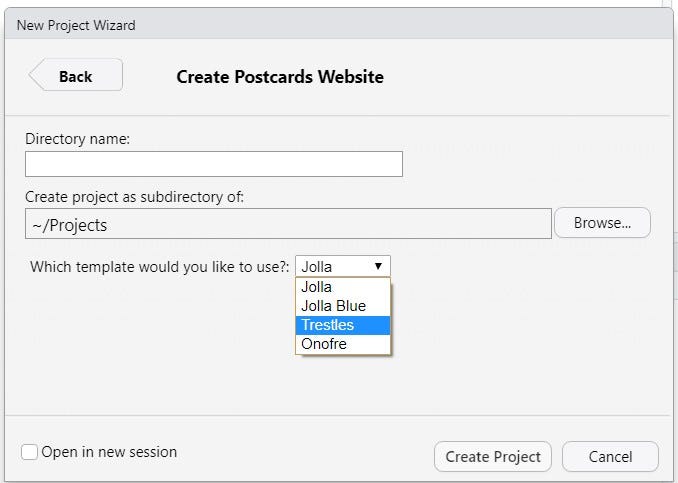Click the ~/Projects subdirectory path field
Screen dimensions: 678x483
coord(288,224)
